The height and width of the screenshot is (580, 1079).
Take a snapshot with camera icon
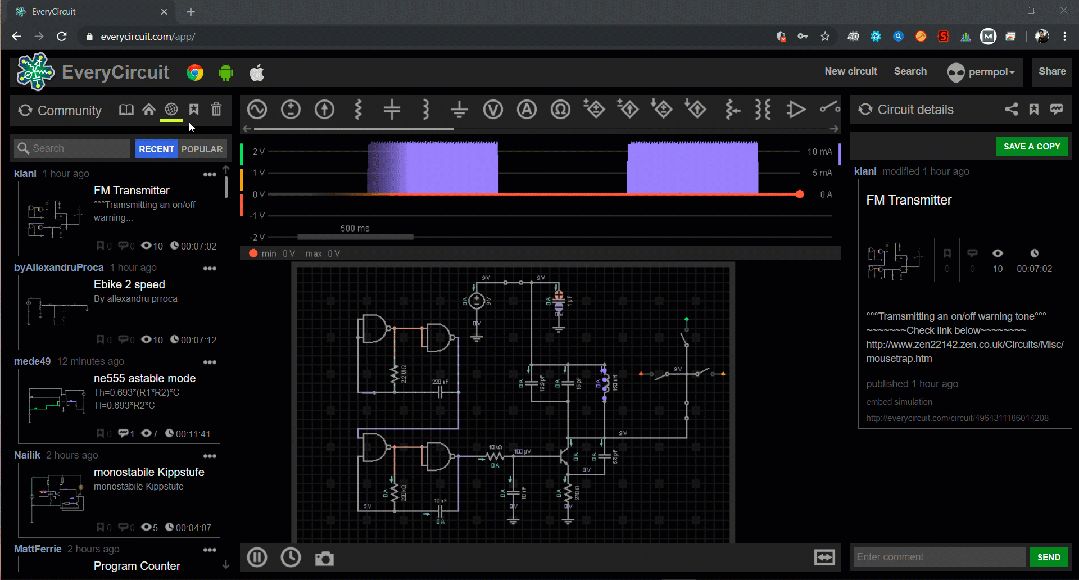coord(324,558)
